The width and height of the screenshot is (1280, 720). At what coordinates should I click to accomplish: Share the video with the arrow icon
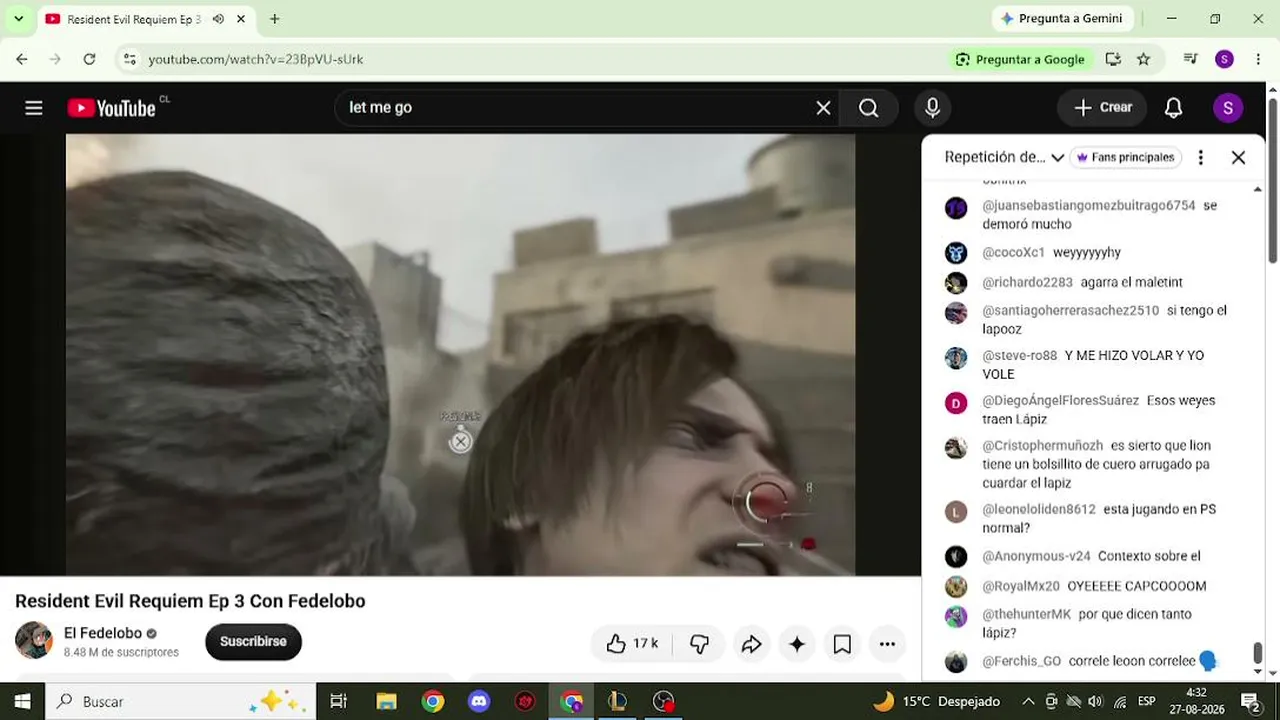click(751, 645)
